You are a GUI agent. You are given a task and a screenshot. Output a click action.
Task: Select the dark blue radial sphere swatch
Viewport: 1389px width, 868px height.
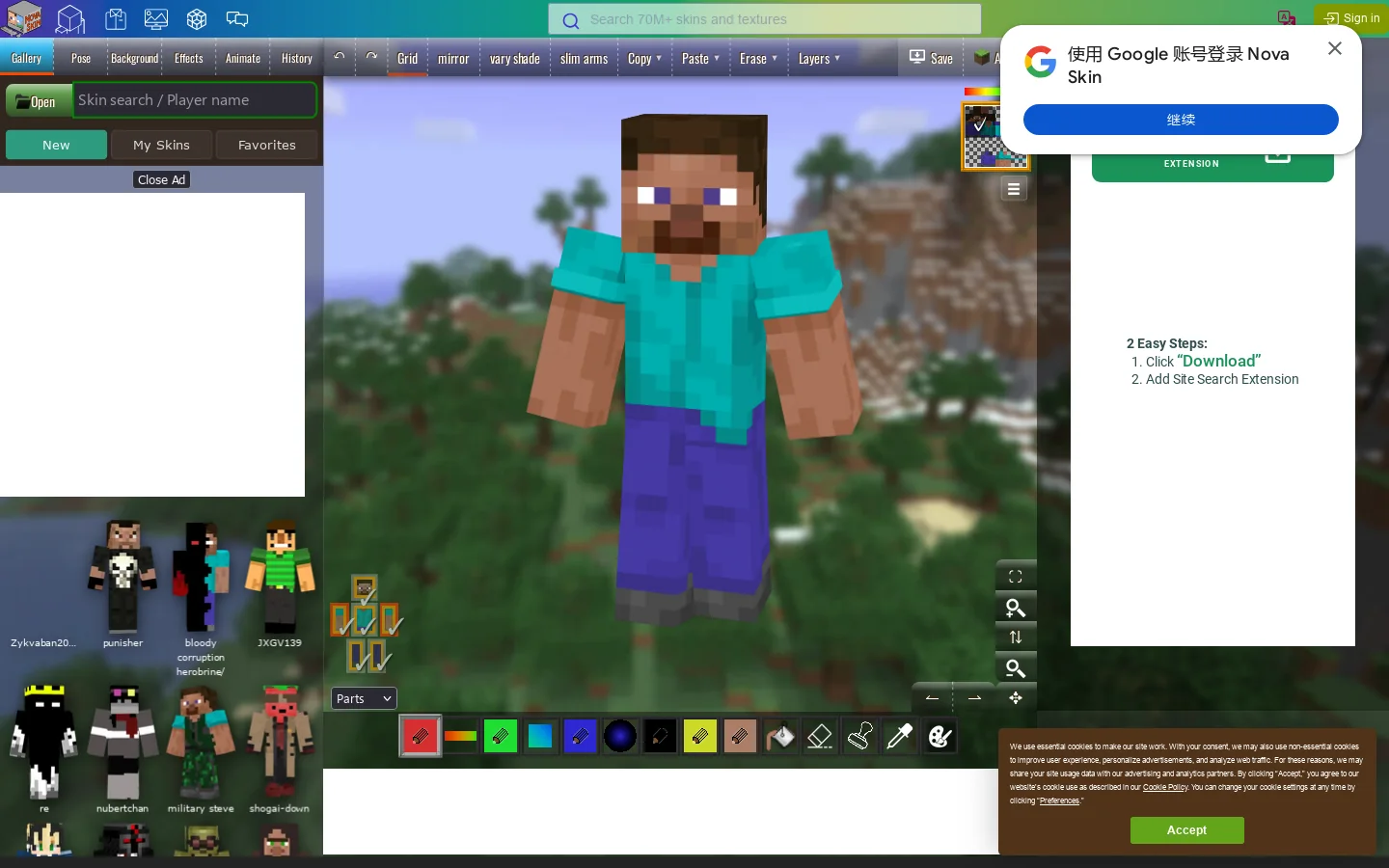620,737
